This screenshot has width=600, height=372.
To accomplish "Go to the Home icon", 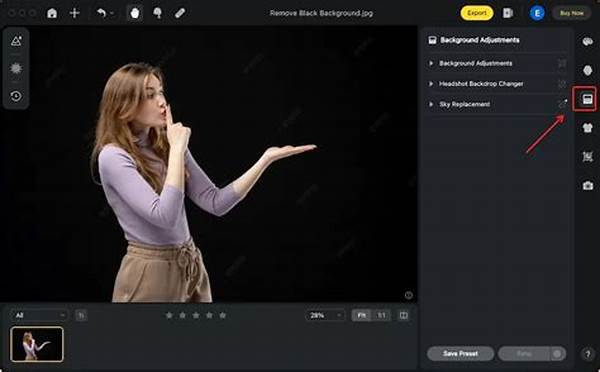I will (x=52, y=13).
